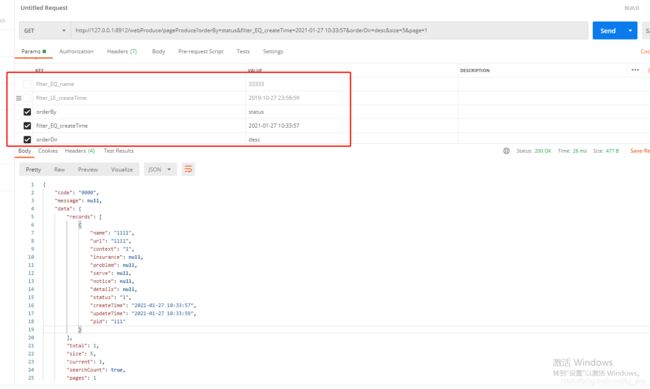Select the Visualize view button
The width and height of the screenshot is (650, 389).
tap(122, 170)
